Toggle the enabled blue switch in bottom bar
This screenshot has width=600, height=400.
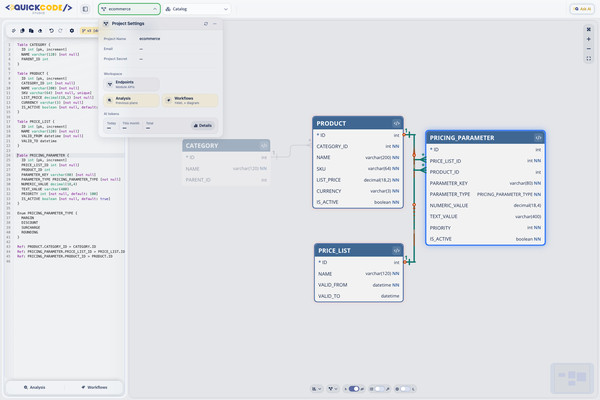tap(354, 389)
